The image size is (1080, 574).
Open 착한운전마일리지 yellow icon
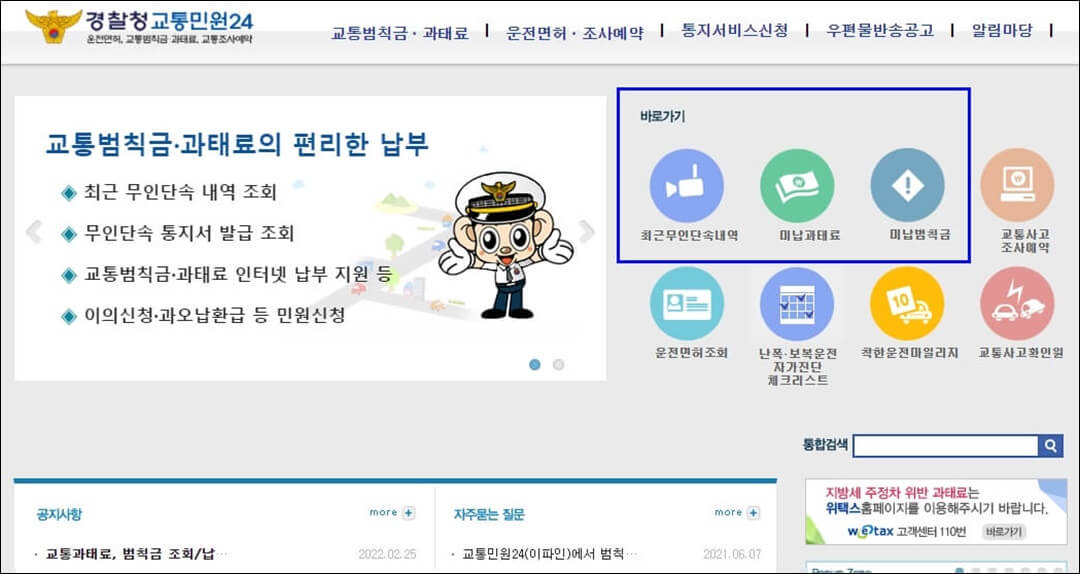907,304
